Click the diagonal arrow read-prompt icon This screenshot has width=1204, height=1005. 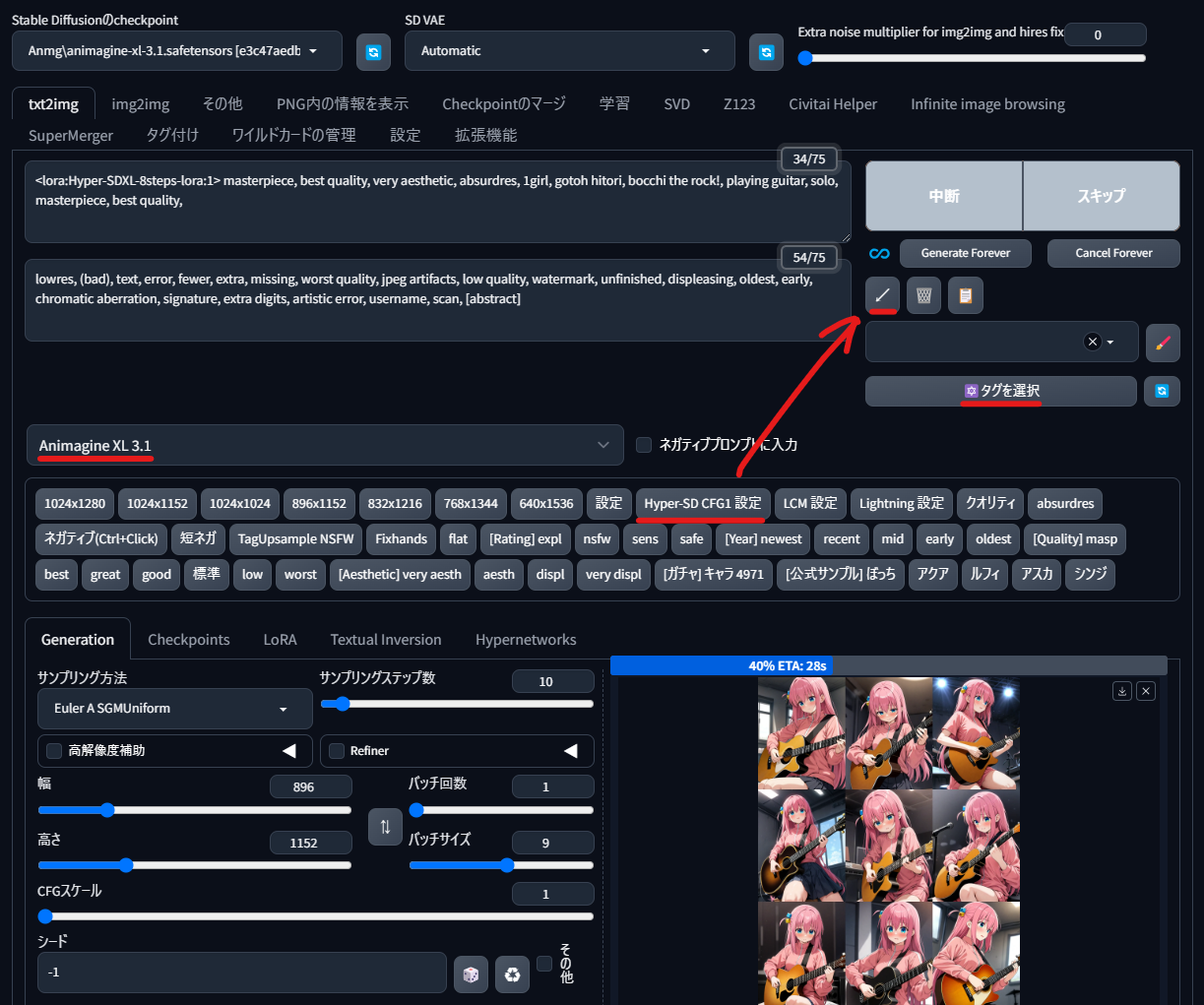882,295
